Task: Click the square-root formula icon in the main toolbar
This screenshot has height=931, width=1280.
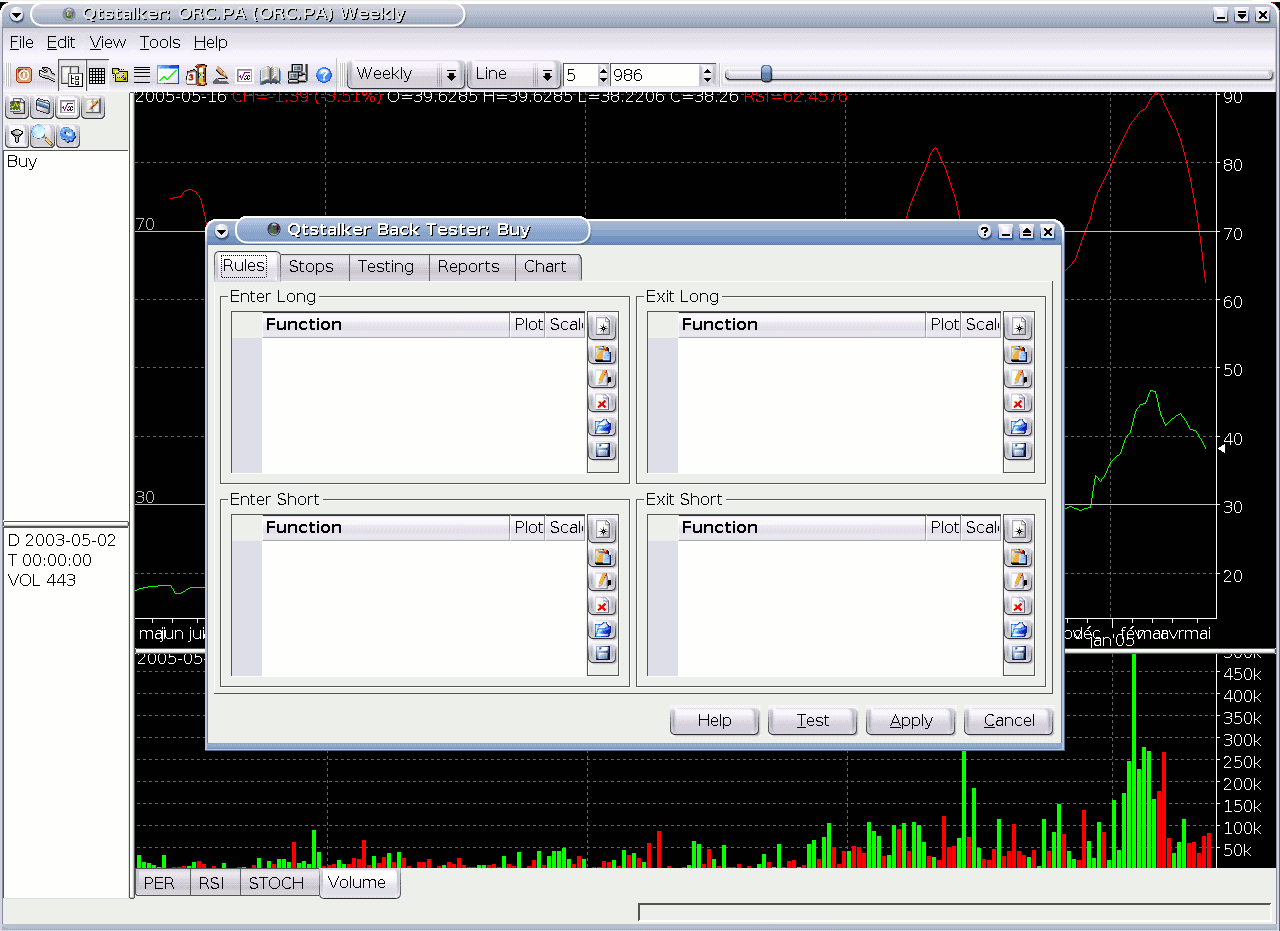Action: pyautogui.click(x=245, y=75)
